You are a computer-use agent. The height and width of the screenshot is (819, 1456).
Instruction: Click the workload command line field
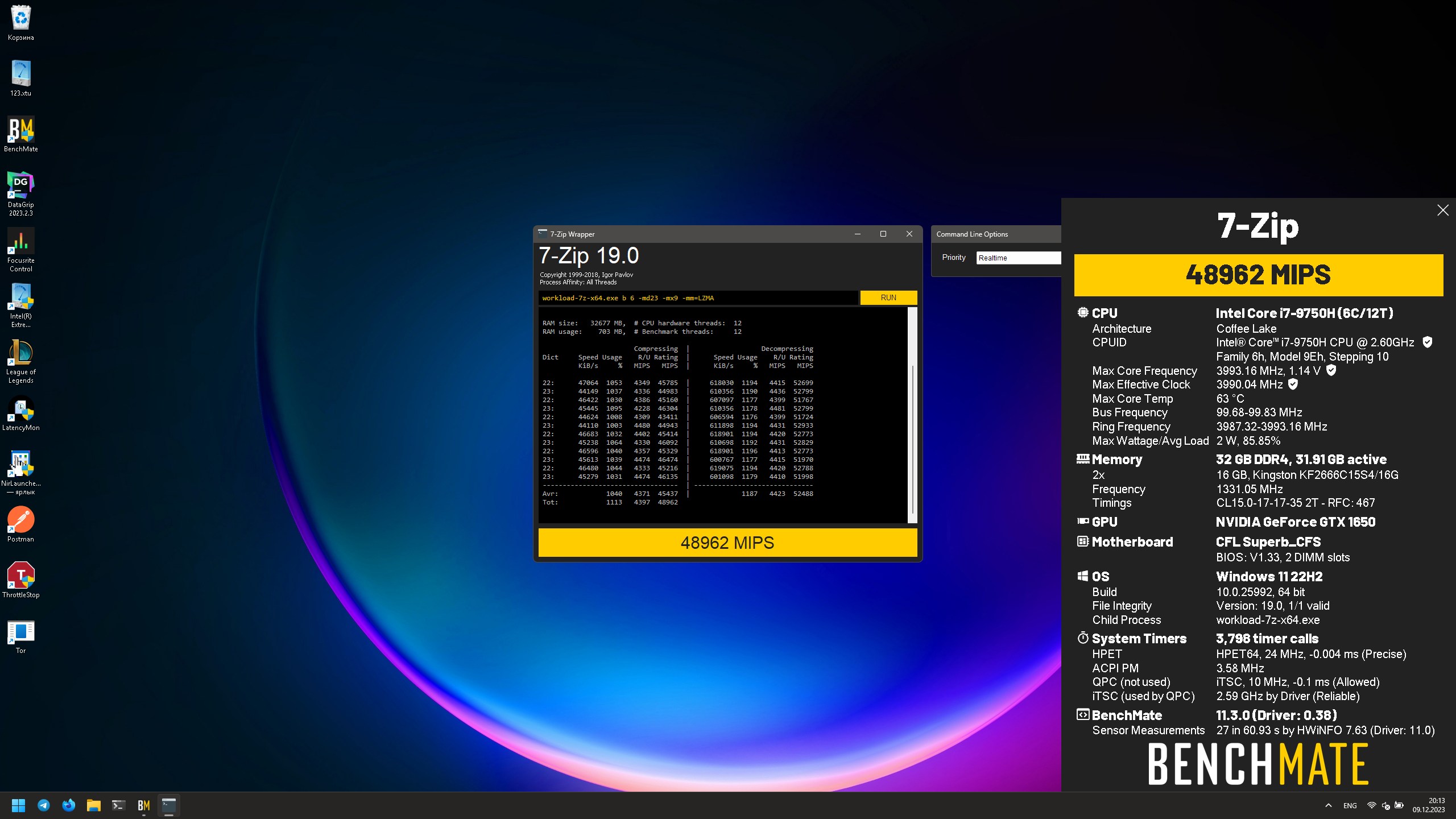698,297
